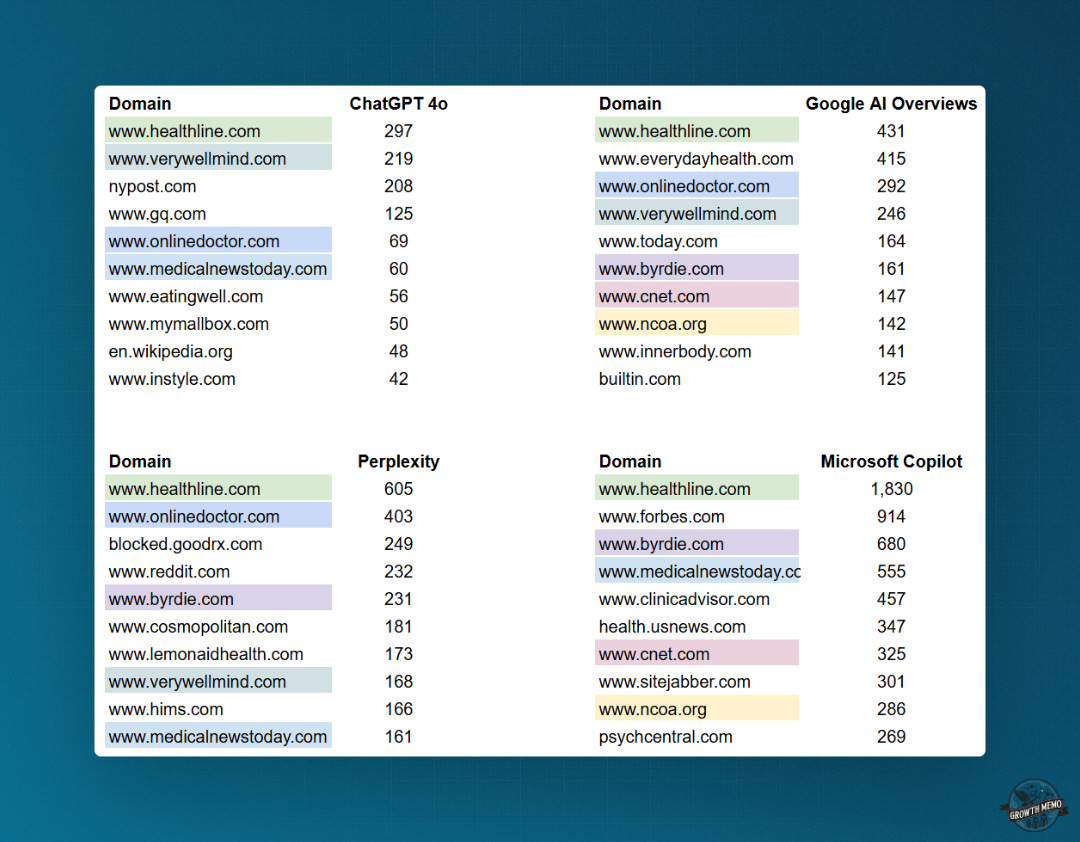Click the value 249 next to blocked.goodrx.com
Screen dimensions: 1080x842
(398, 544)
